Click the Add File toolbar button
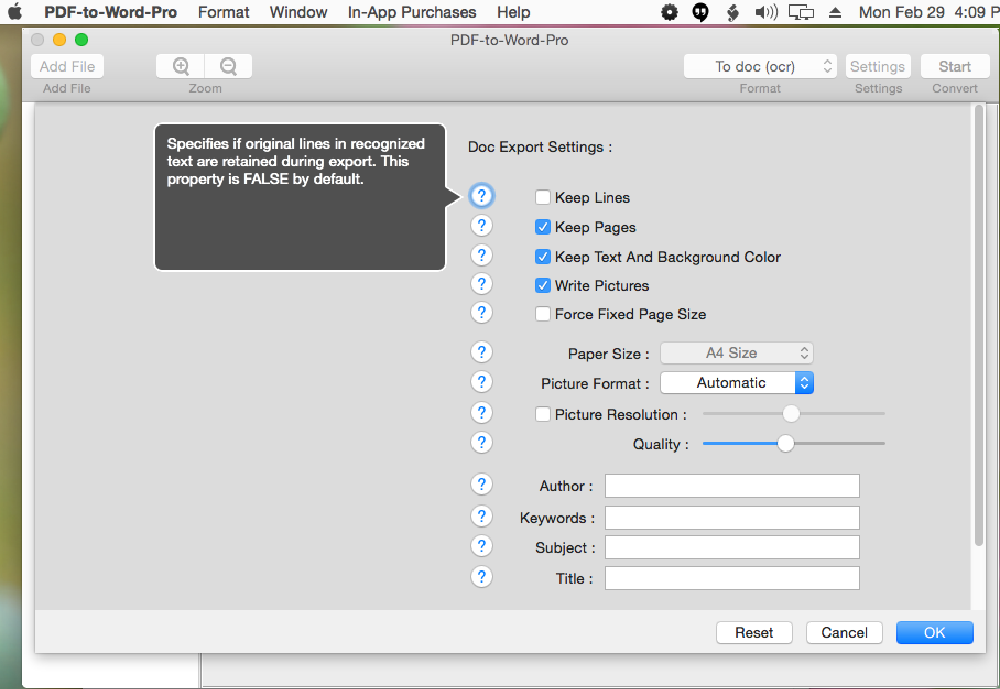Image resolution: width=1000 pixels, height=689 pixels. tap(67, 66)
